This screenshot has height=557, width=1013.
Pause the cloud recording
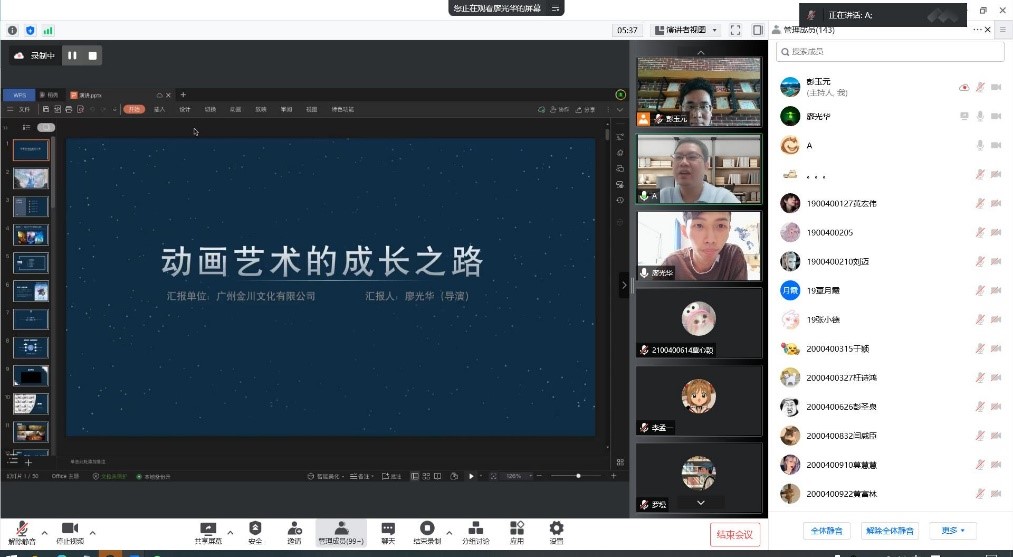(x=72, y=56)
